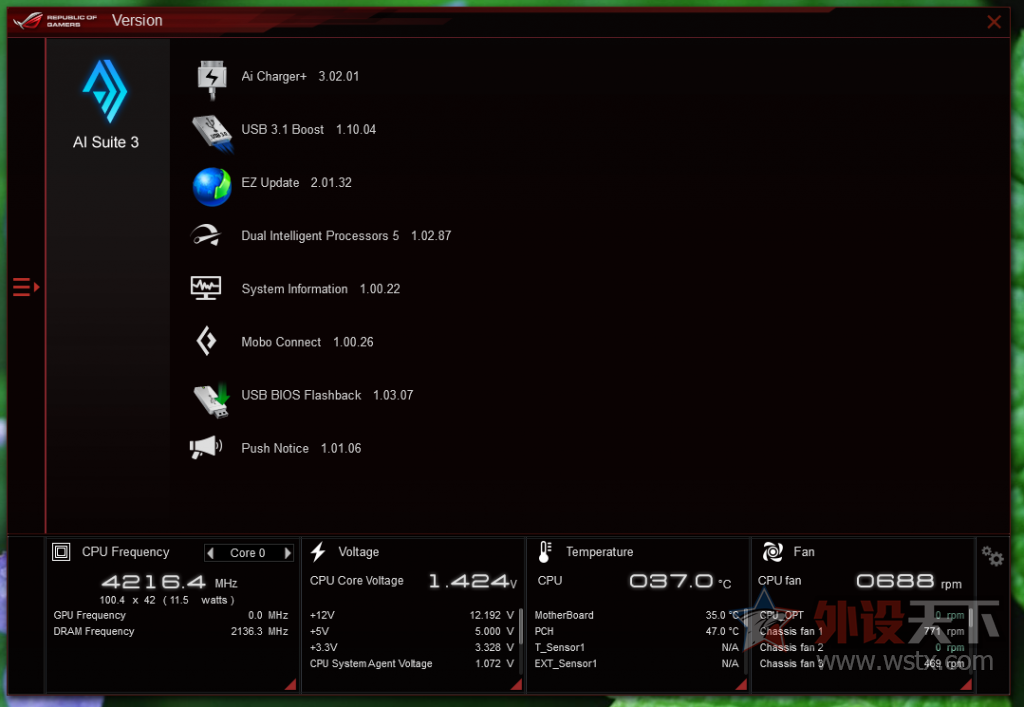Image resolution: width=1024 pixels, height=707 pixels.
Task: Click the Fan panel icon
Action: click(773, 552)
